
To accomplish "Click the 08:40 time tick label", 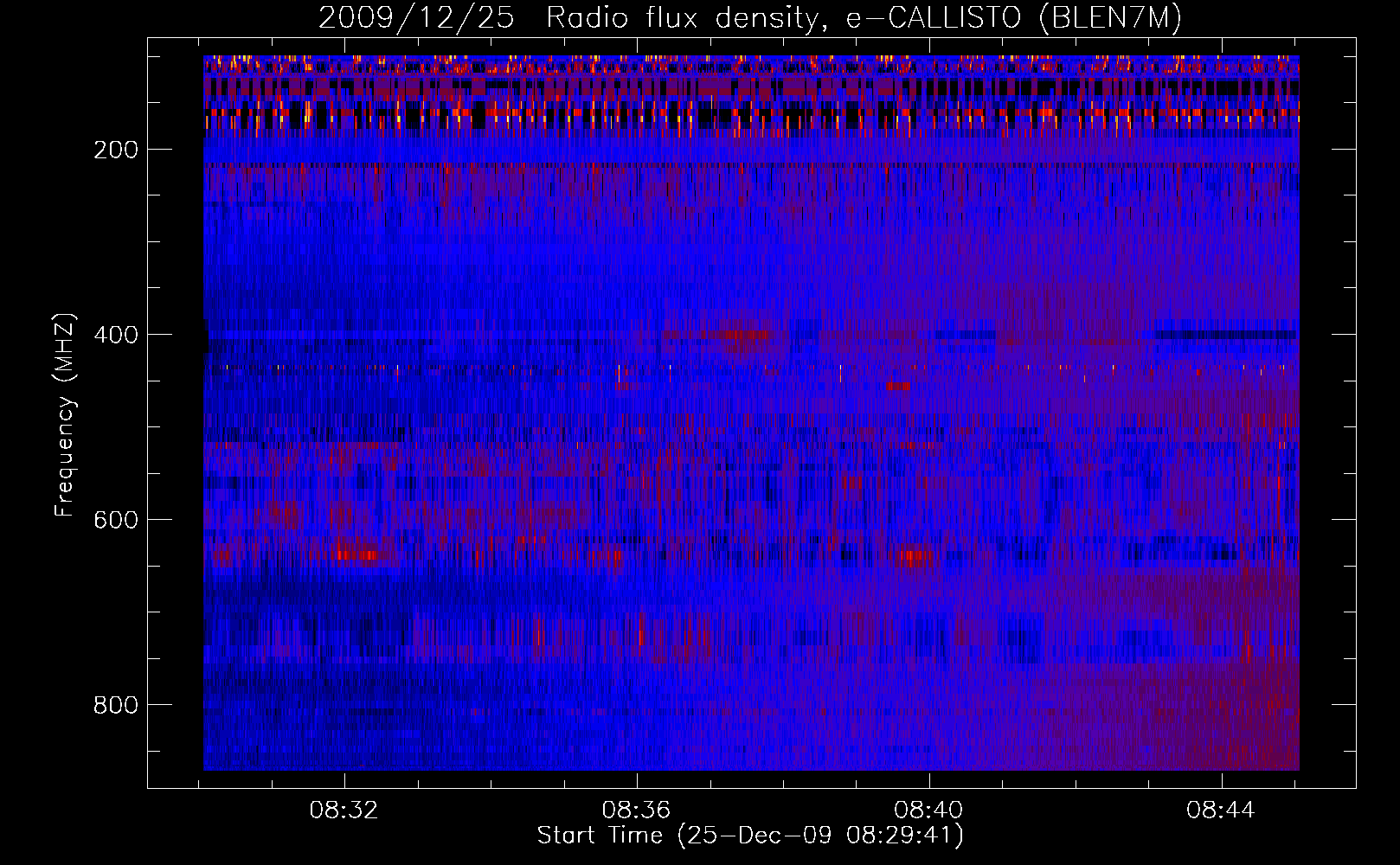I will click(x=929, y=811).
